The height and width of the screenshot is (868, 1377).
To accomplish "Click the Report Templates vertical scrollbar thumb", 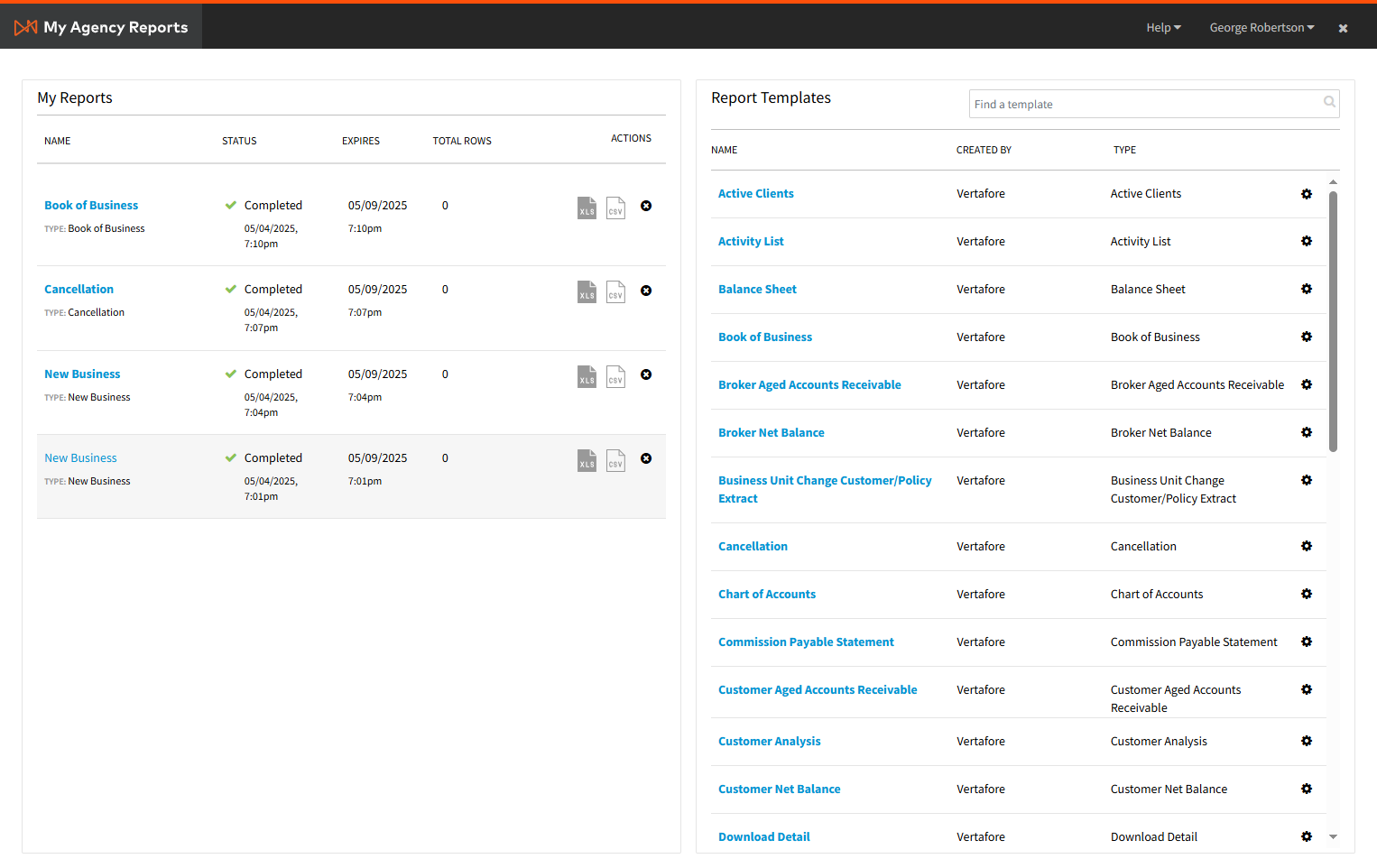I will click(1333, 321).
